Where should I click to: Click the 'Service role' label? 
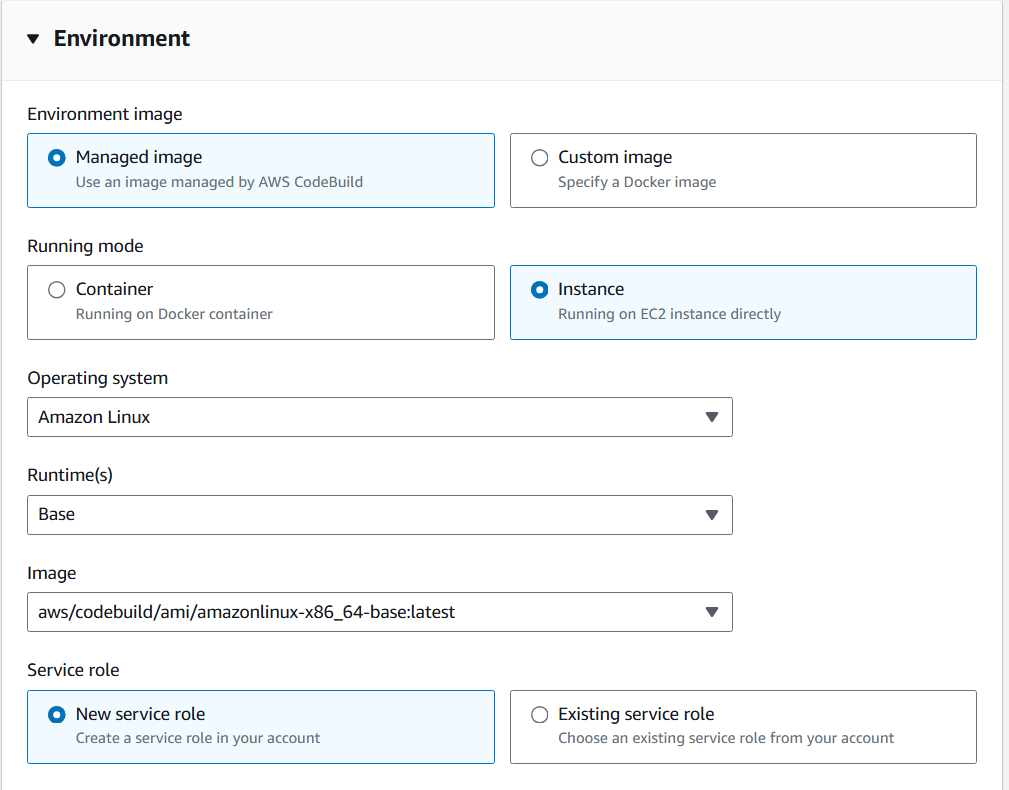(x=73, y=670)
